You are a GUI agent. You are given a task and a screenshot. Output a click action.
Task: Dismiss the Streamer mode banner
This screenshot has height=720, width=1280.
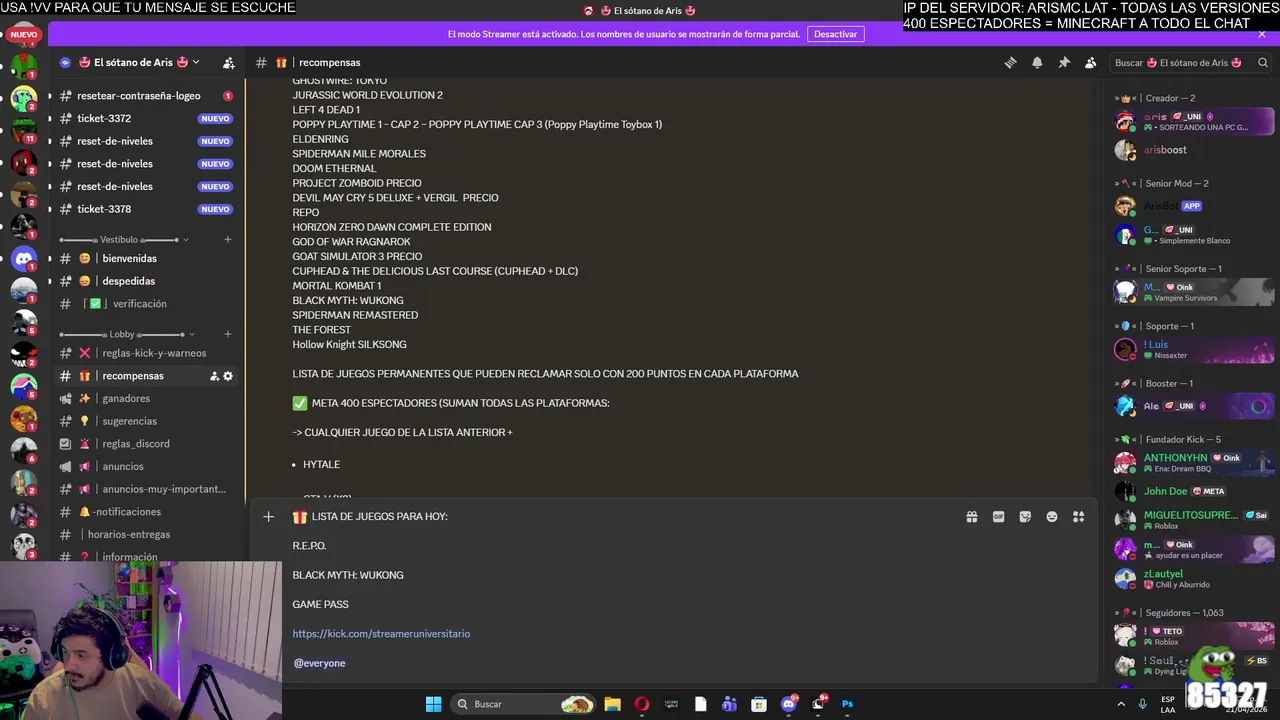click(x=1262, y=34)
